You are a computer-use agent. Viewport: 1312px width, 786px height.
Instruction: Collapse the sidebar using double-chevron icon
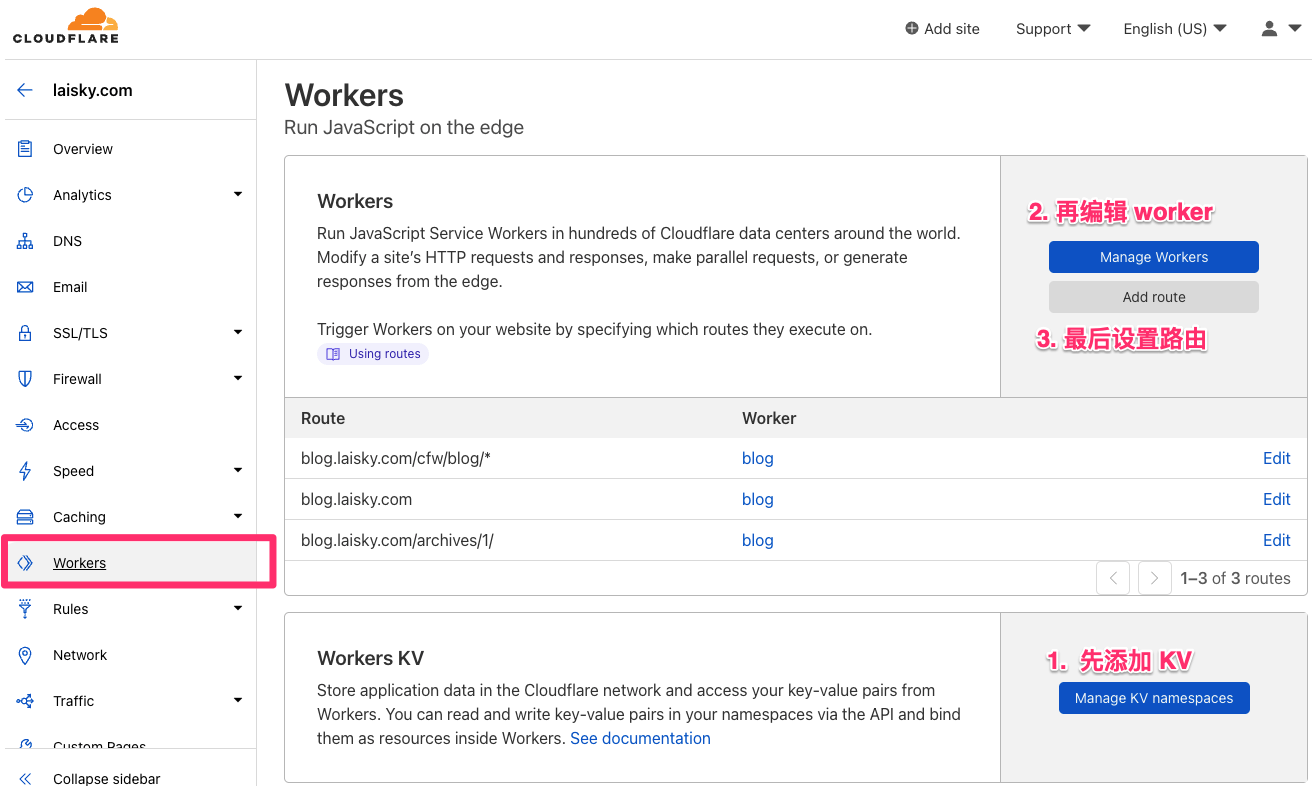[25, 778]
